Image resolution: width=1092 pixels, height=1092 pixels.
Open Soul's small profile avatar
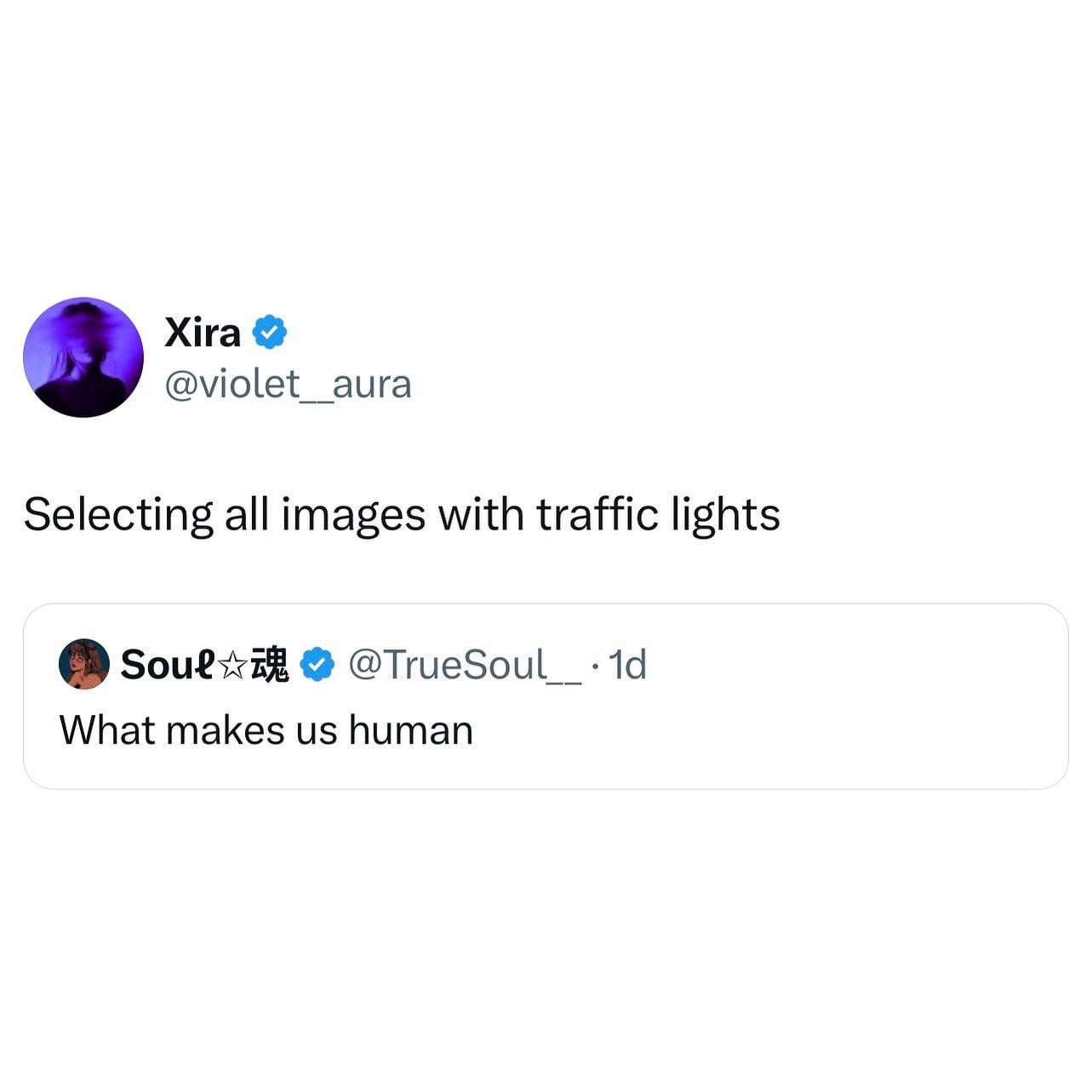[x=83, y=664]
